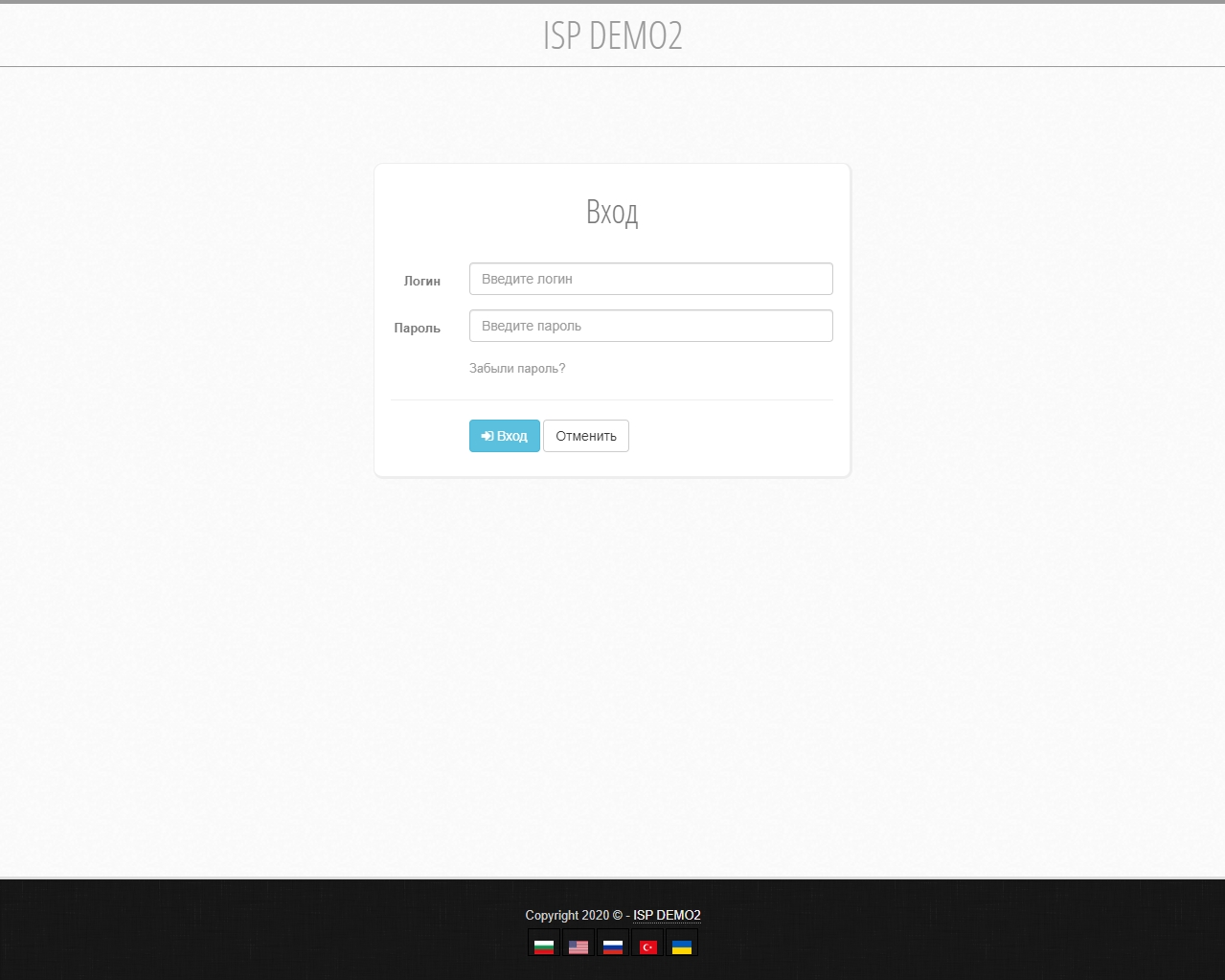Click the 'Copyright 2020' footer text
The image size is (1225, 980).
click(566, 915)
